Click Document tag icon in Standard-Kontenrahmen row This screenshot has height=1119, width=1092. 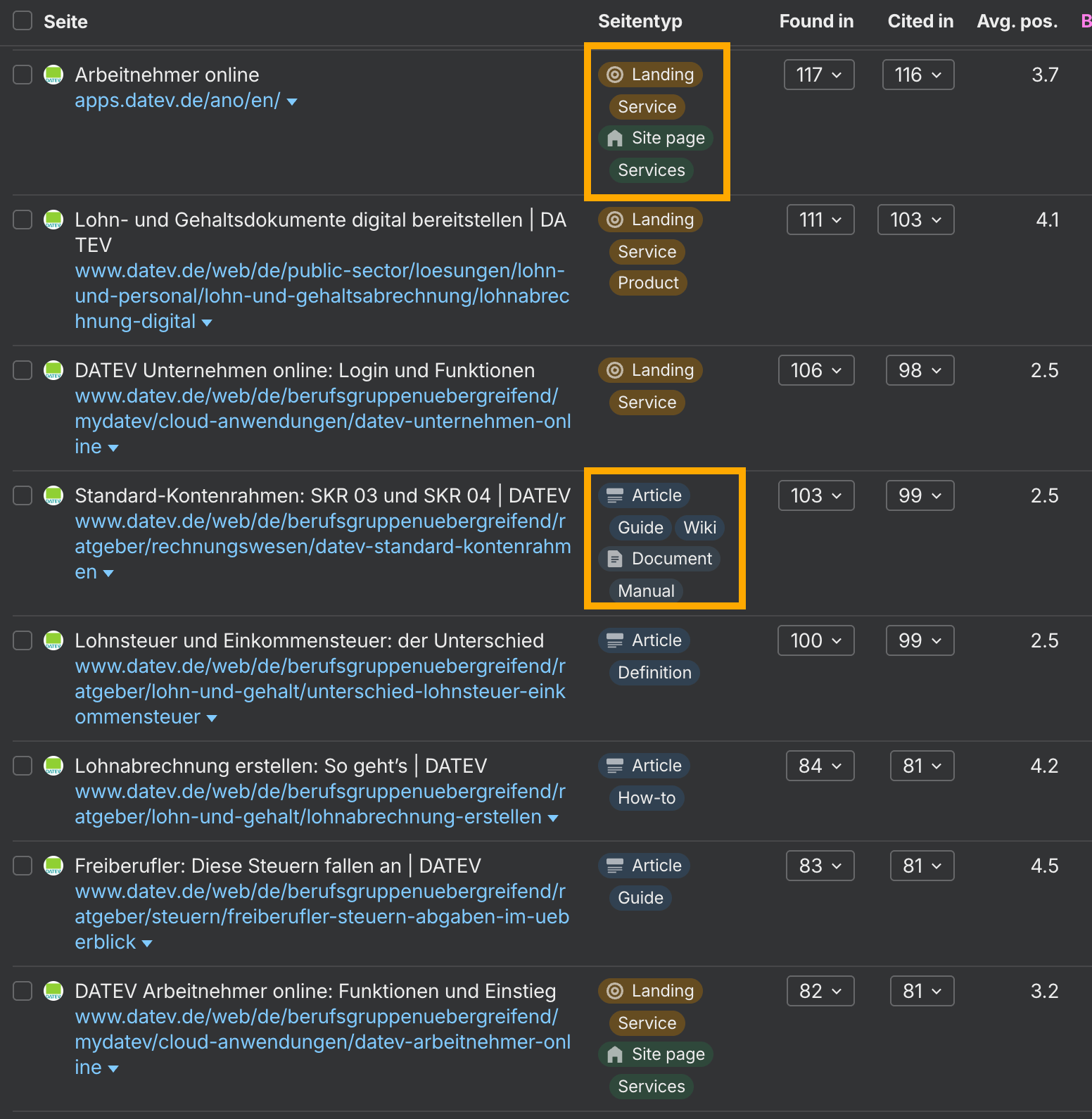pyautogui.click(x=615, y=559)
